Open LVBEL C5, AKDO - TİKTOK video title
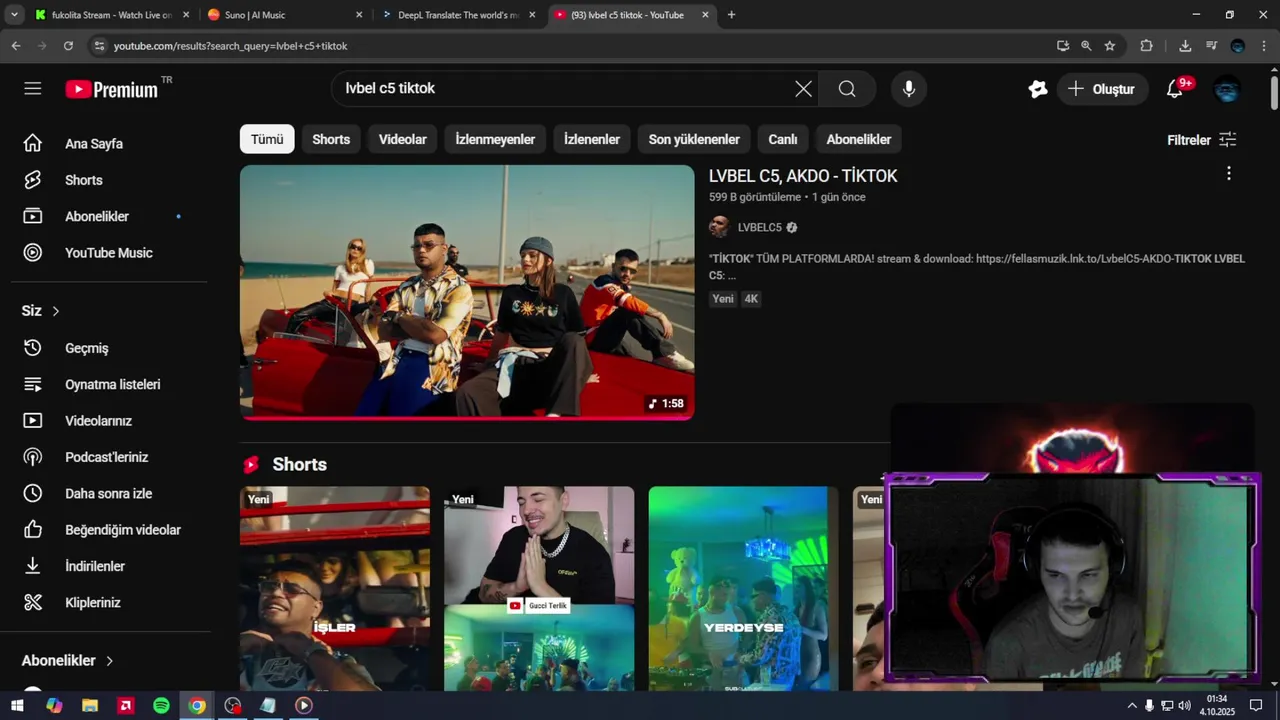Viewport: 1280px width, 720px height. (x=803, y=176)
